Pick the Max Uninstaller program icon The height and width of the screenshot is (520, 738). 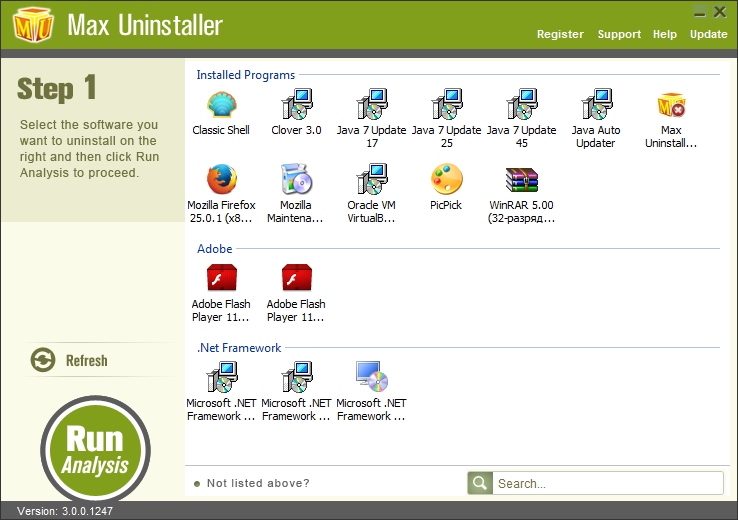pos(671,105)
